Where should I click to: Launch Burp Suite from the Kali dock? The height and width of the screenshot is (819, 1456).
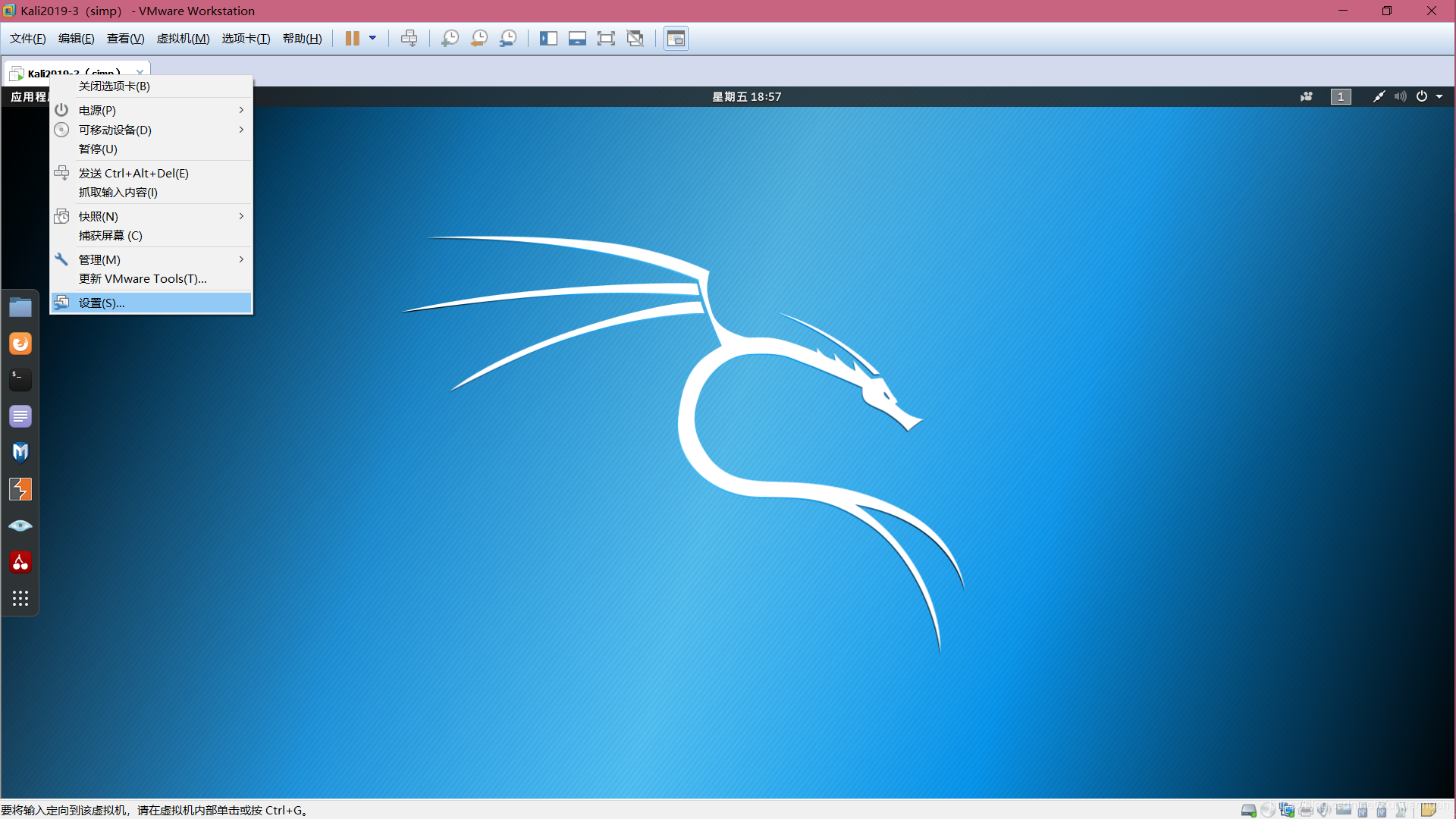click(x=20, y=489)
